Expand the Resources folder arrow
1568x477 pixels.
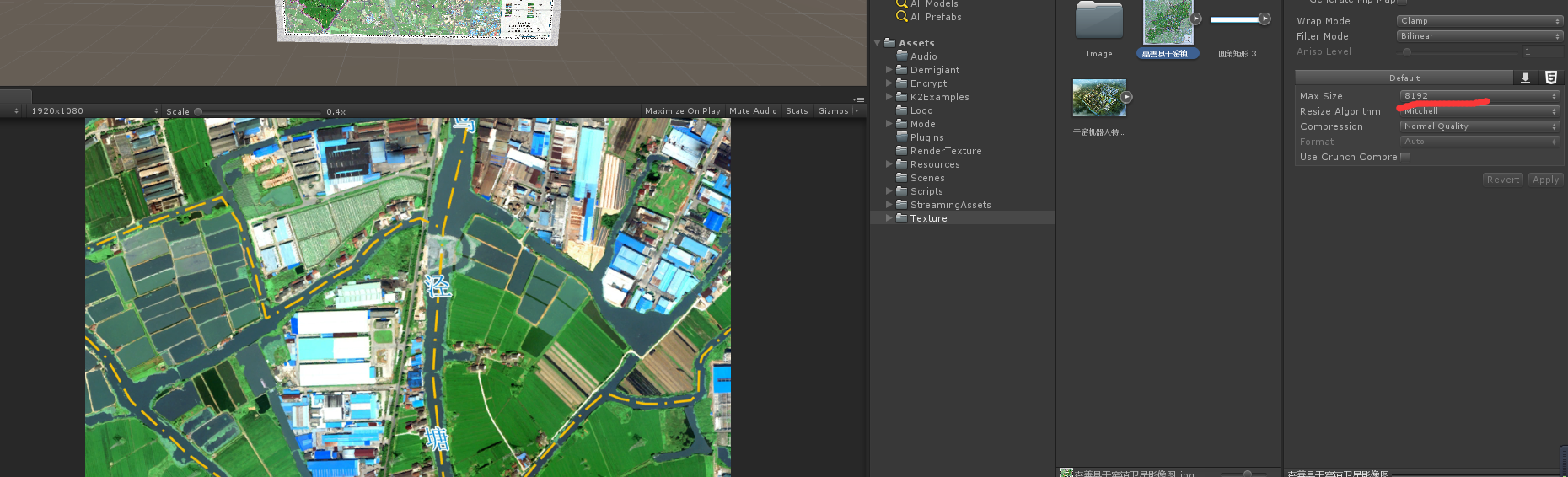click(x=889, y=164)
